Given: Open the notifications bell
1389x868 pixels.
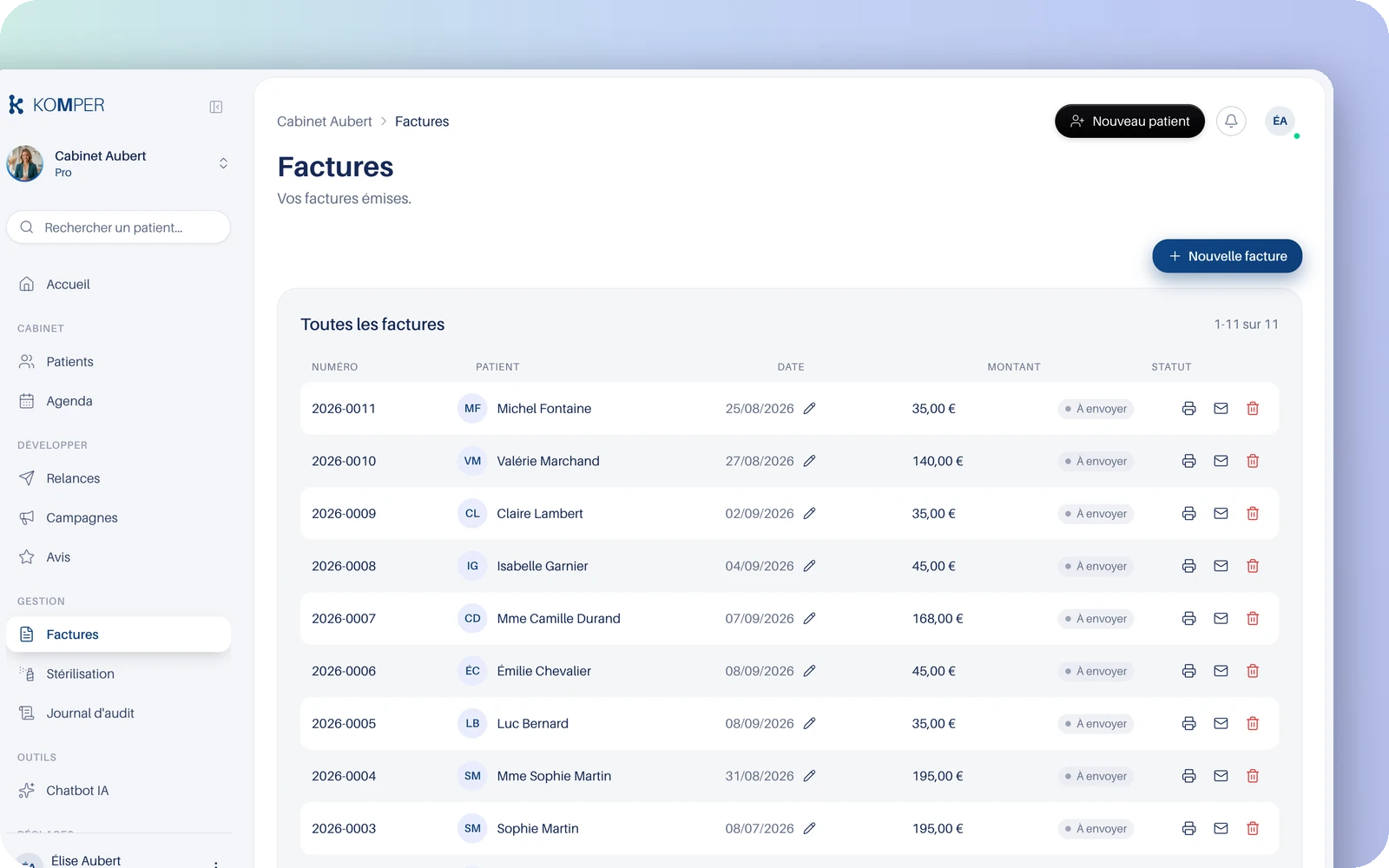Looking at the screenshot, I should [1231, 121].
